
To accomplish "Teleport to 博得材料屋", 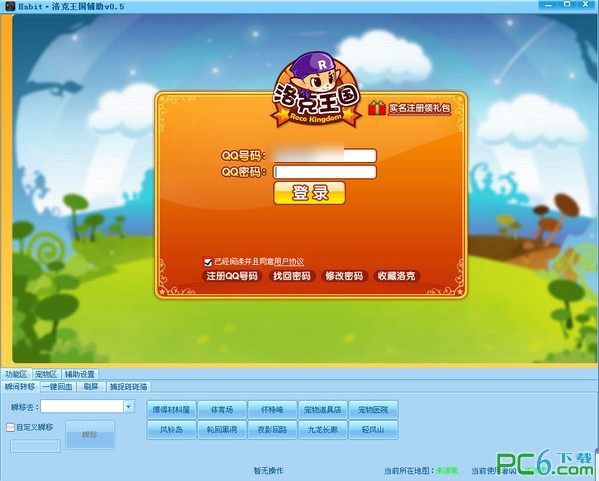I will pos(171,410).
